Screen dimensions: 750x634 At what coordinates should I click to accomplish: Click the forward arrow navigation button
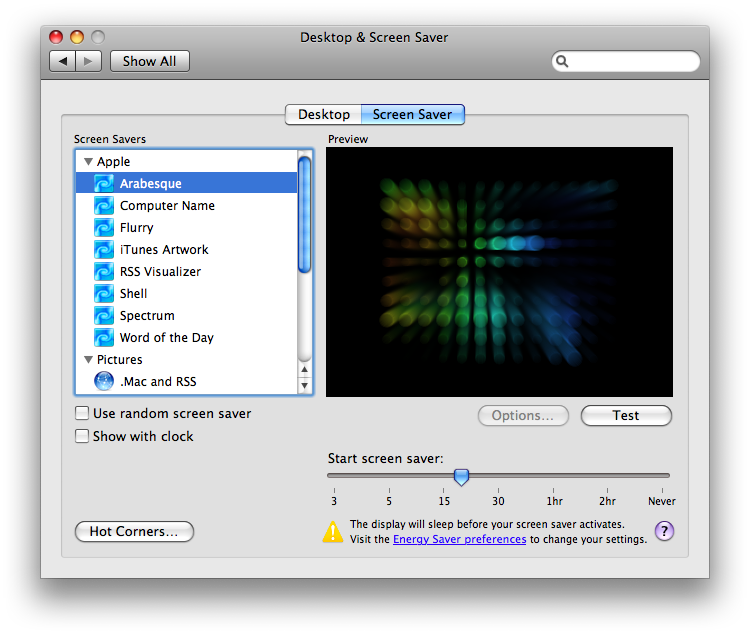[88, 61]
